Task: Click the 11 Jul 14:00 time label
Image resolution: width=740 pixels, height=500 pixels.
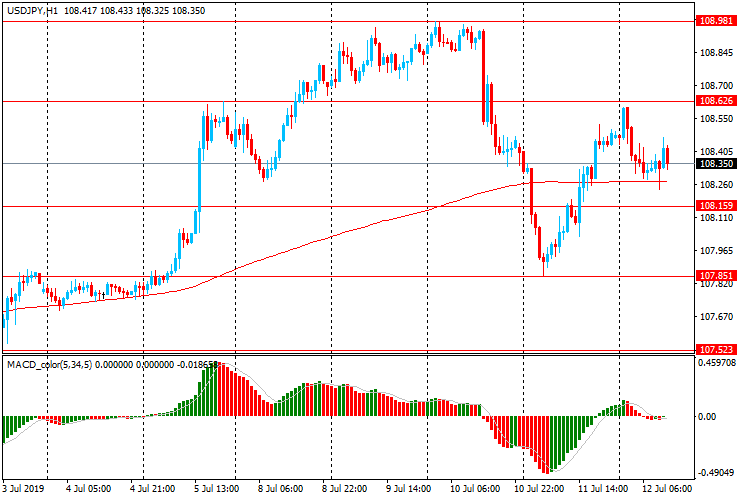Action: pos(603,488)
